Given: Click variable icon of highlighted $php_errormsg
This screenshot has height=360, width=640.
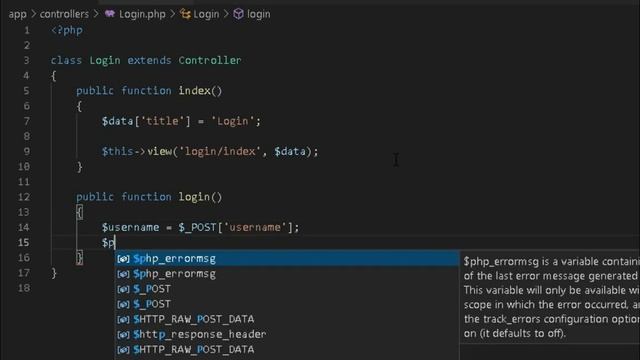Looking at the screenshot, I should (x=123, y=259).
